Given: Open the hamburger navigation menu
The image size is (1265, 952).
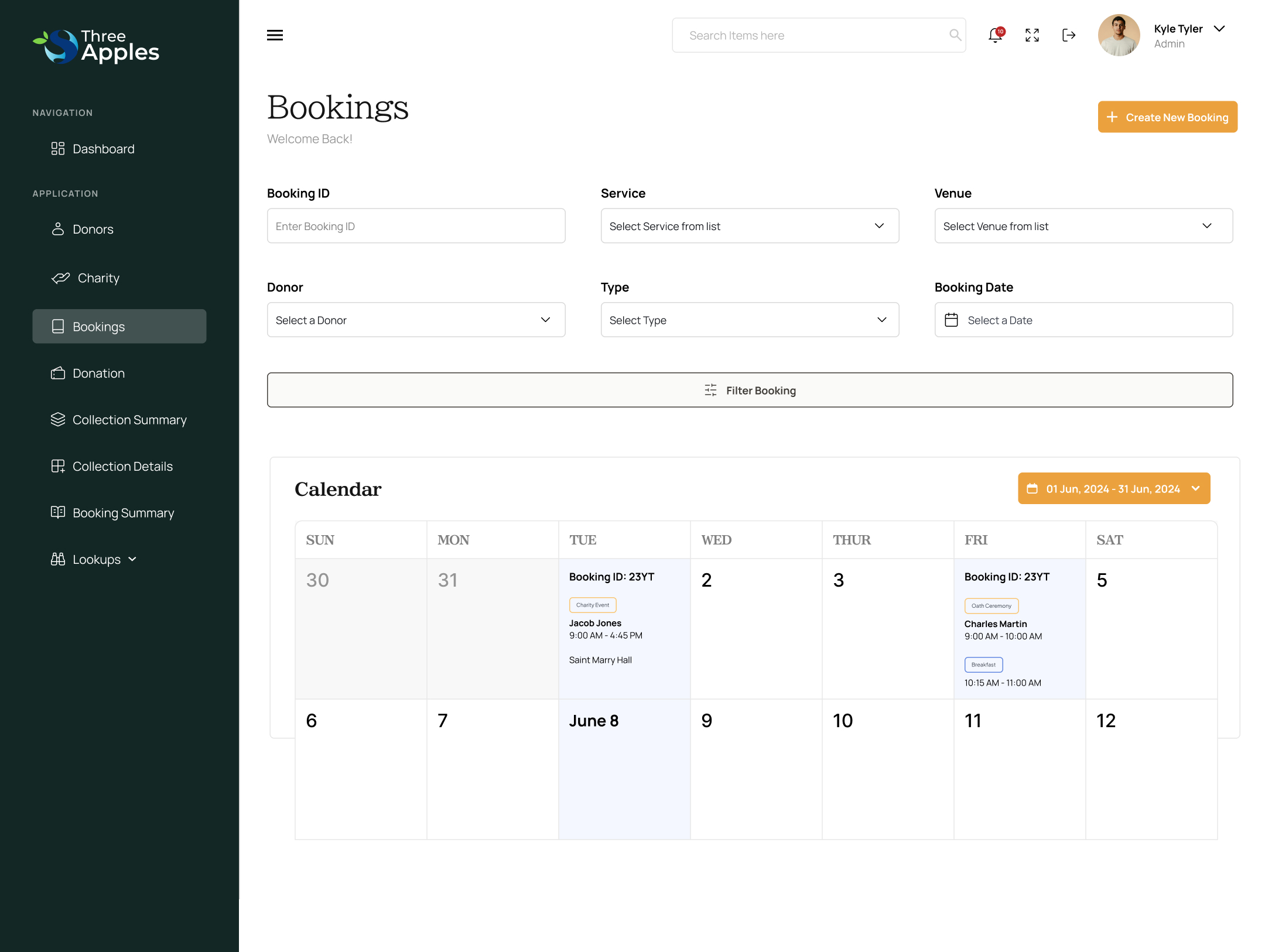Looking at the screenshot, I should [275, 35].
